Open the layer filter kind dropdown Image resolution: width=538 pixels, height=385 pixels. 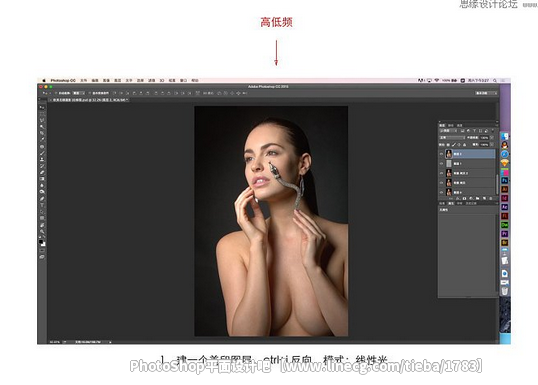[x=448, y=131]
